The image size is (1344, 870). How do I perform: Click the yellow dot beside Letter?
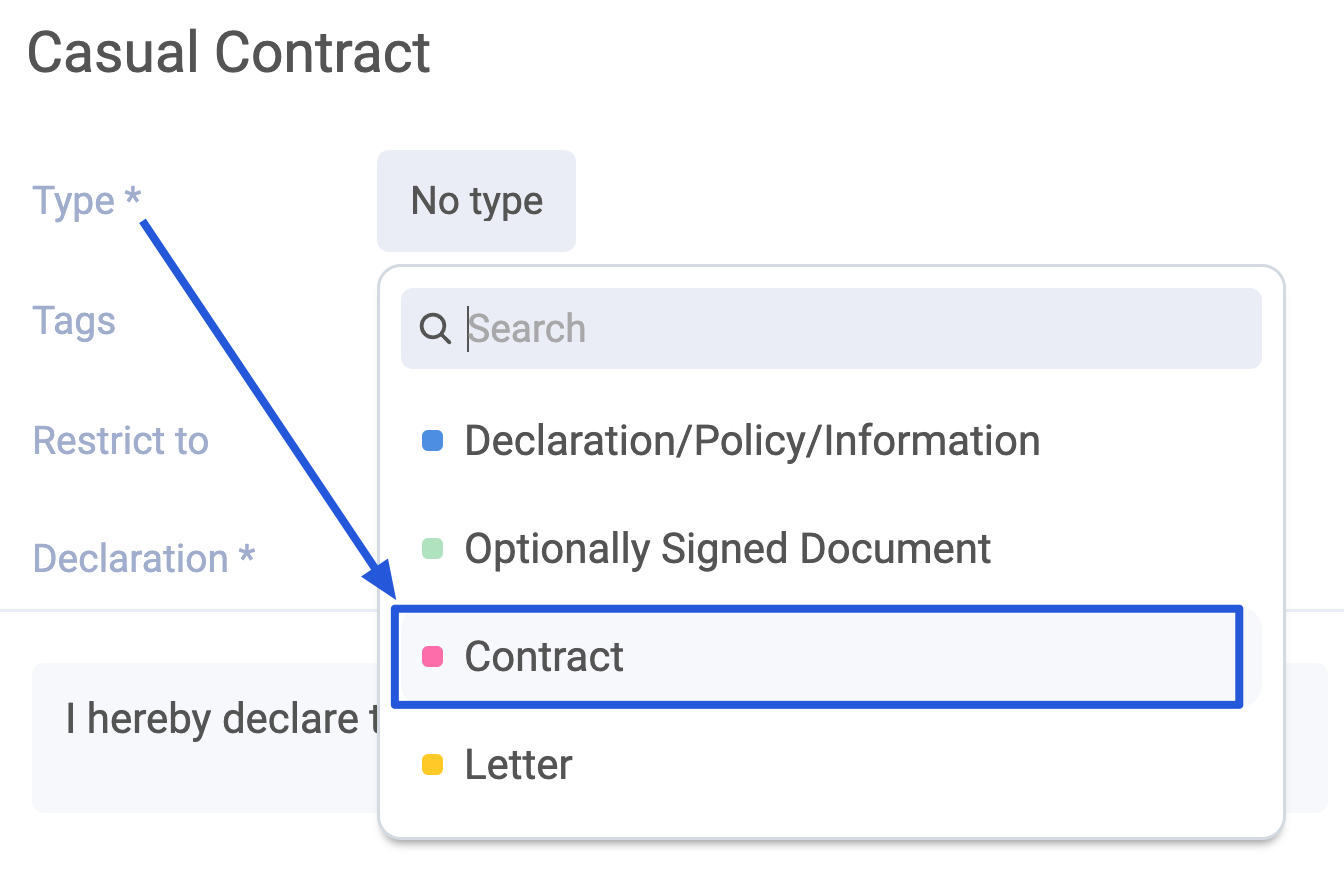click(x=433, y=764)
